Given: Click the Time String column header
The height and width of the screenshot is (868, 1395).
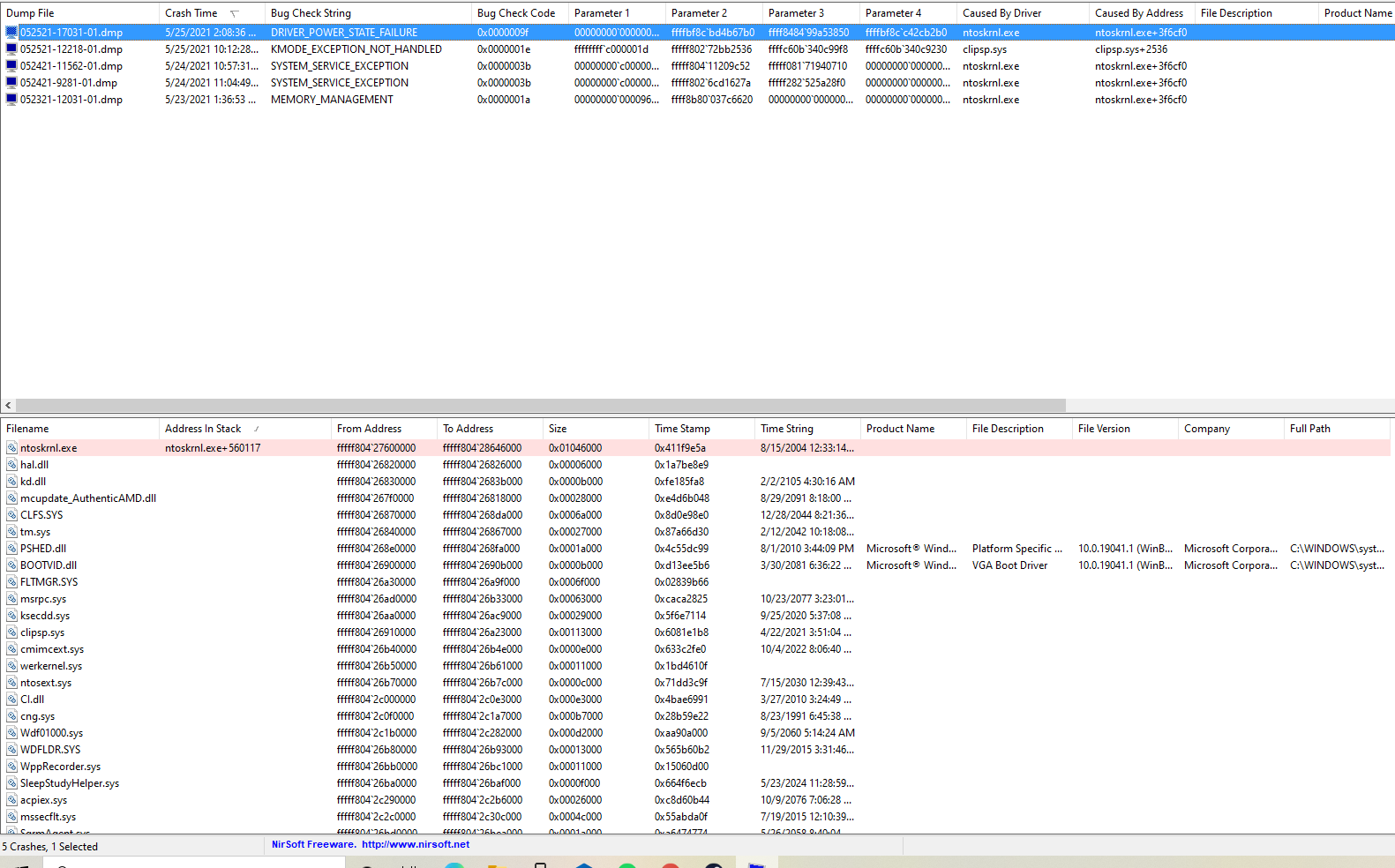Looking at the screenshot, I should [x=807, y=429].
